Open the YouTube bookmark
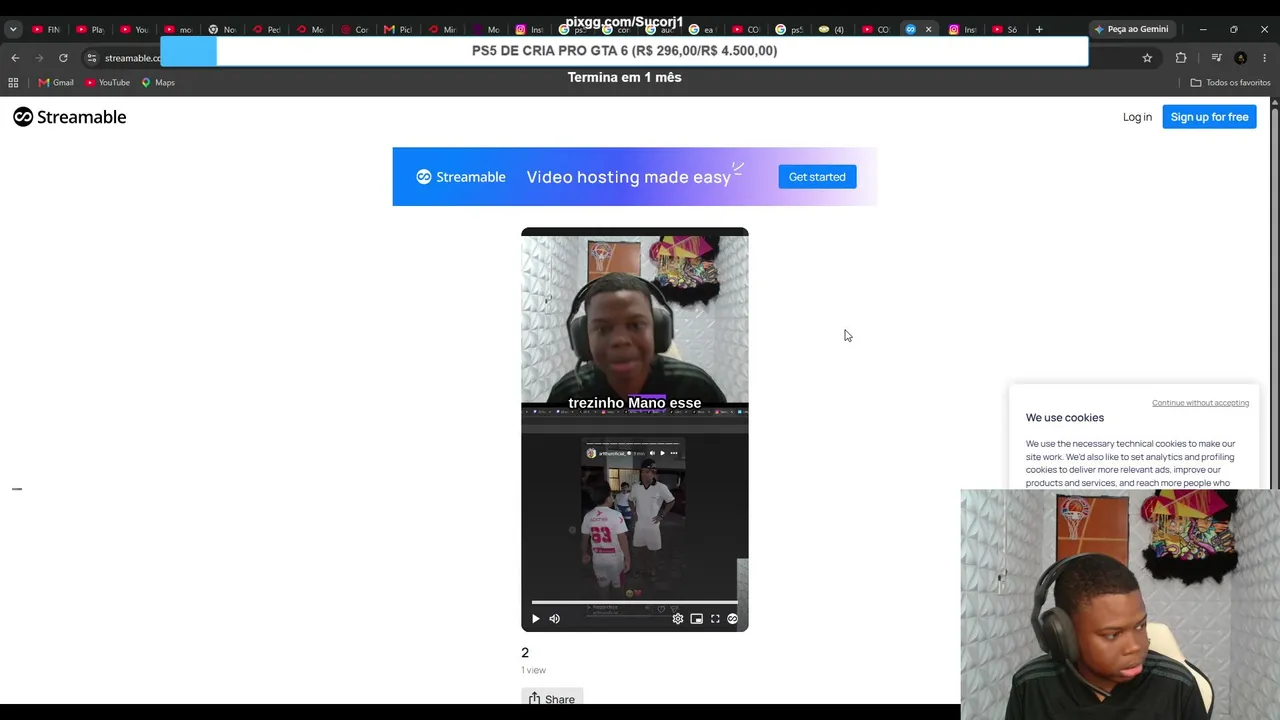Screen dimensions: 1280x720 point(107,83)
